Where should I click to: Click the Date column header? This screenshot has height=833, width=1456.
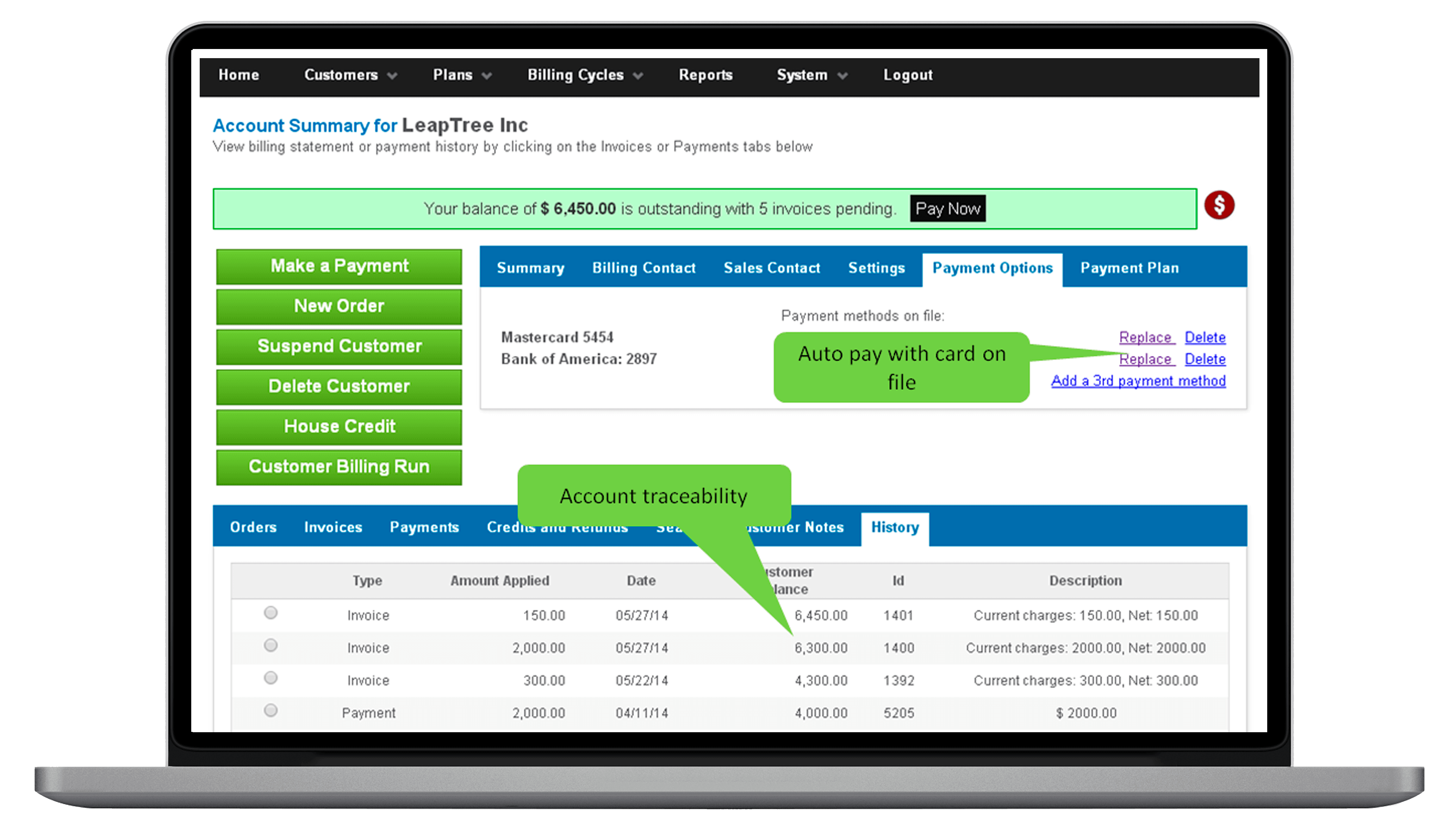pyautogui.click(x=641, y=581)
